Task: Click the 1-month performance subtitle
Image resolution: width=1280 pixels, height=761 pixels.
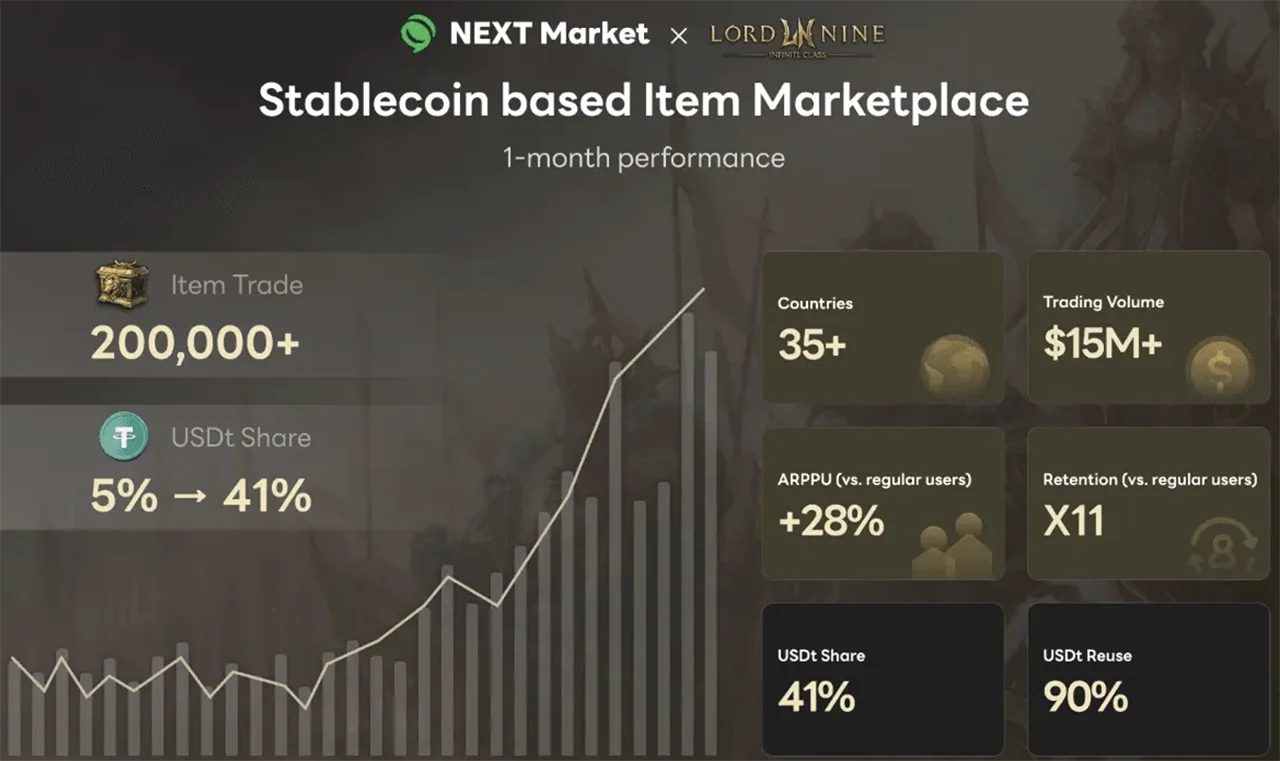Action: (644, 157)
